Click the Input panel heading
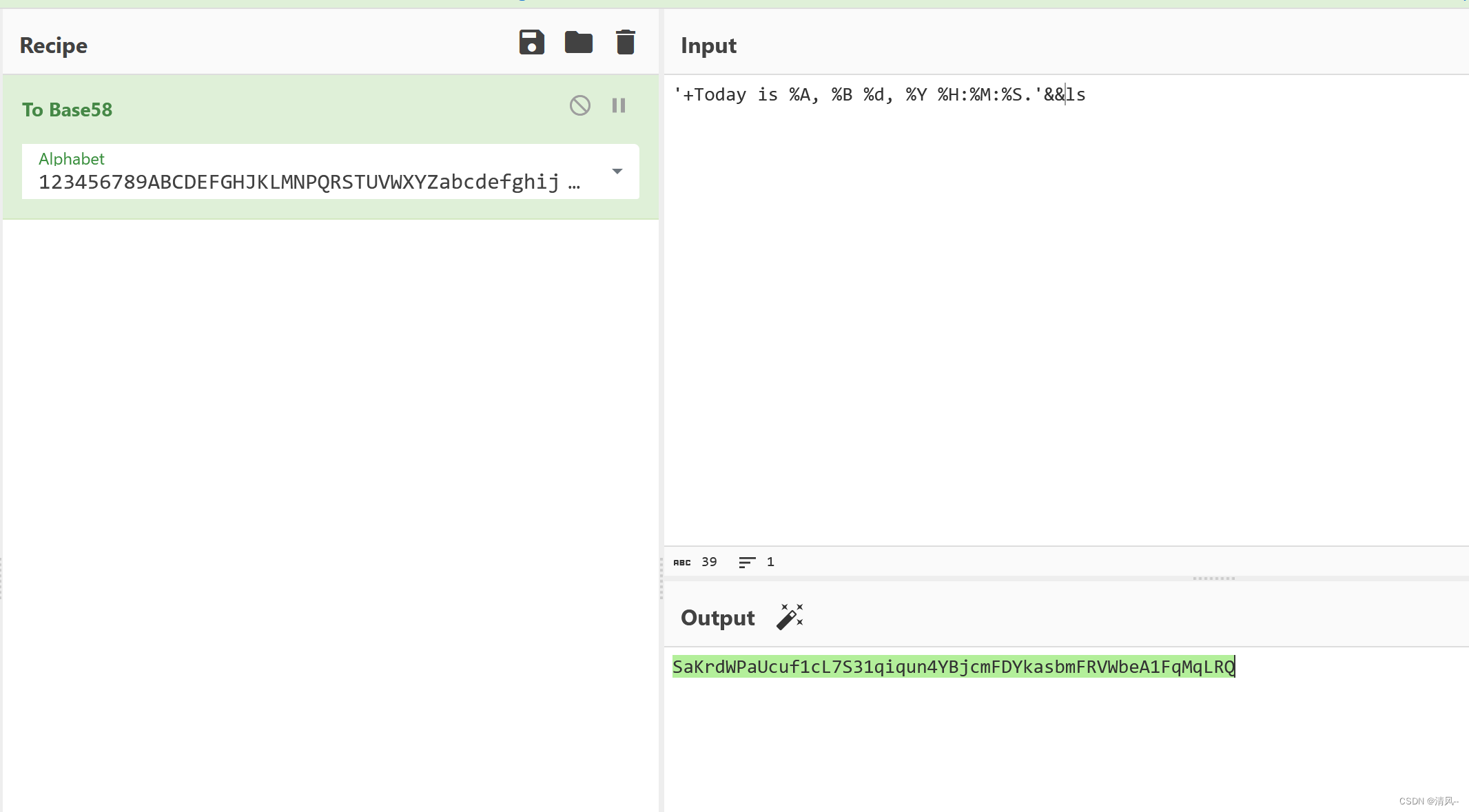Screen dimensions: 1469x812 (708, 45)
